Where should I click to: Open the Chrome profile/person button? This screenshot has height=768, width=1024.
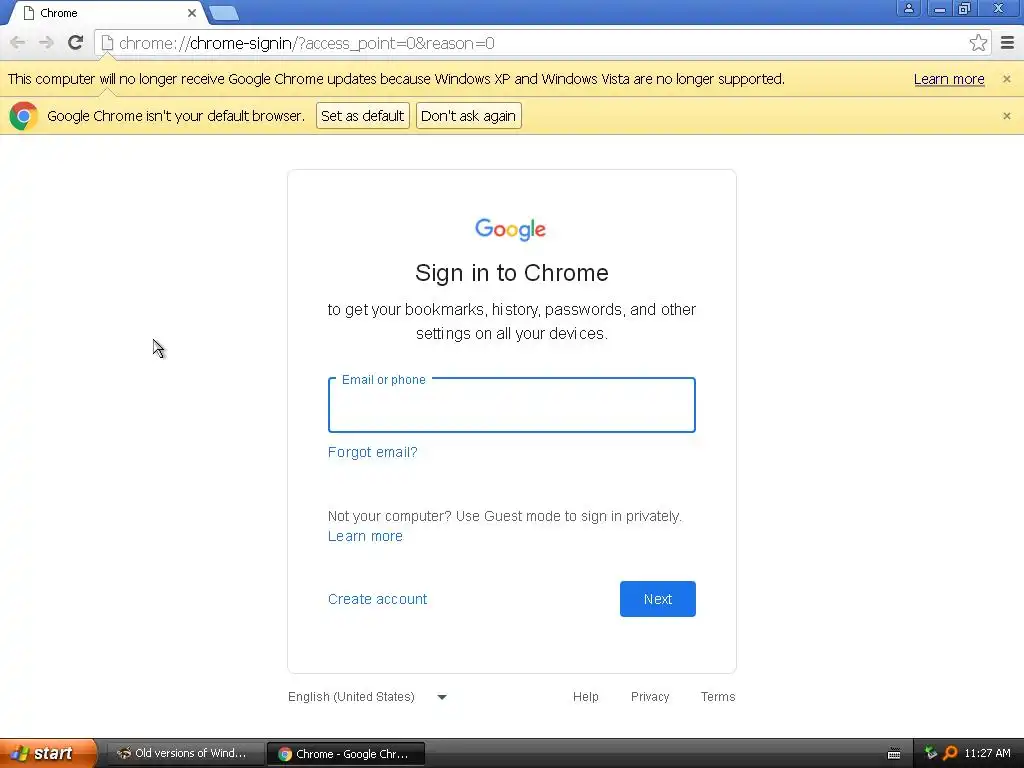click(x=908, y=8)
